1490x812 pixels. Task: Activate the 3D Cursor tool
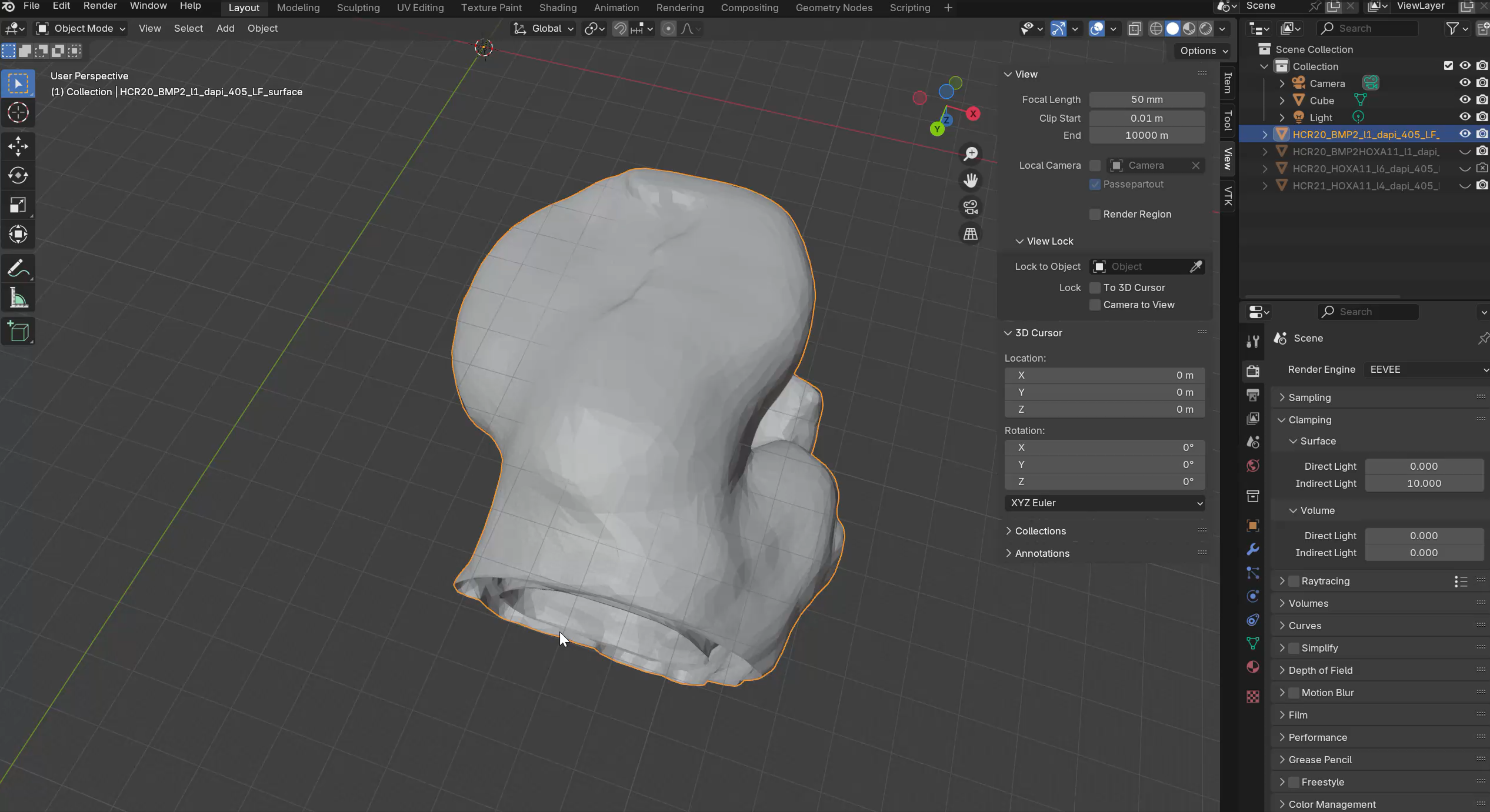pos(18,112)
